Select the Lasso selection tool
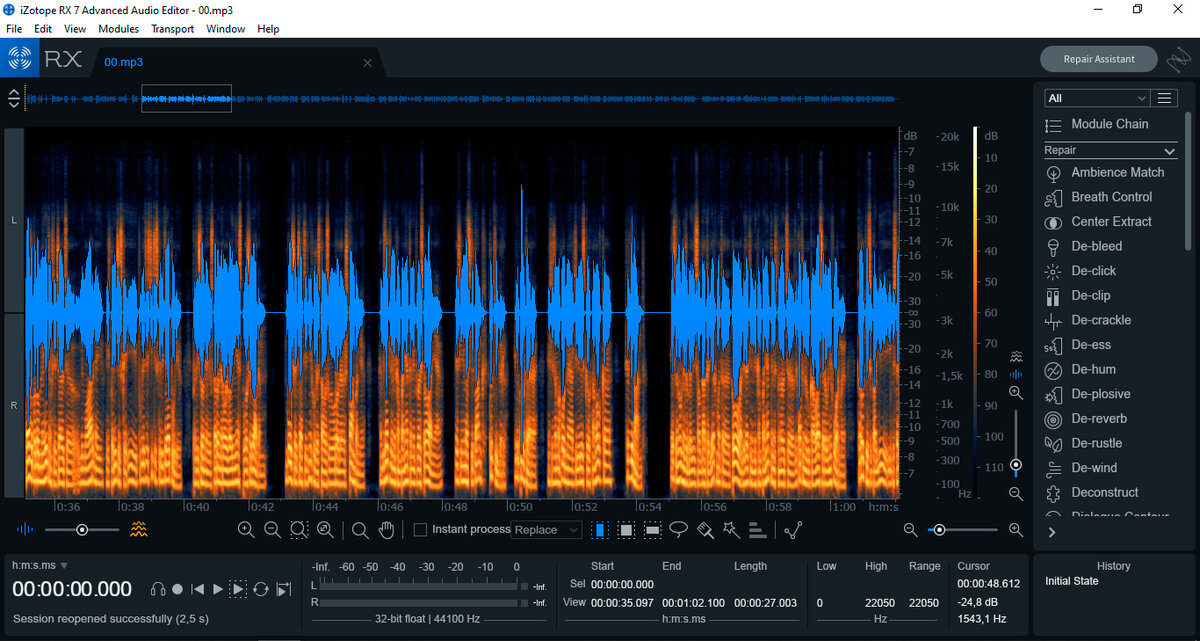Viewport: 1200px width, 641px height. (x=679, y=529)
